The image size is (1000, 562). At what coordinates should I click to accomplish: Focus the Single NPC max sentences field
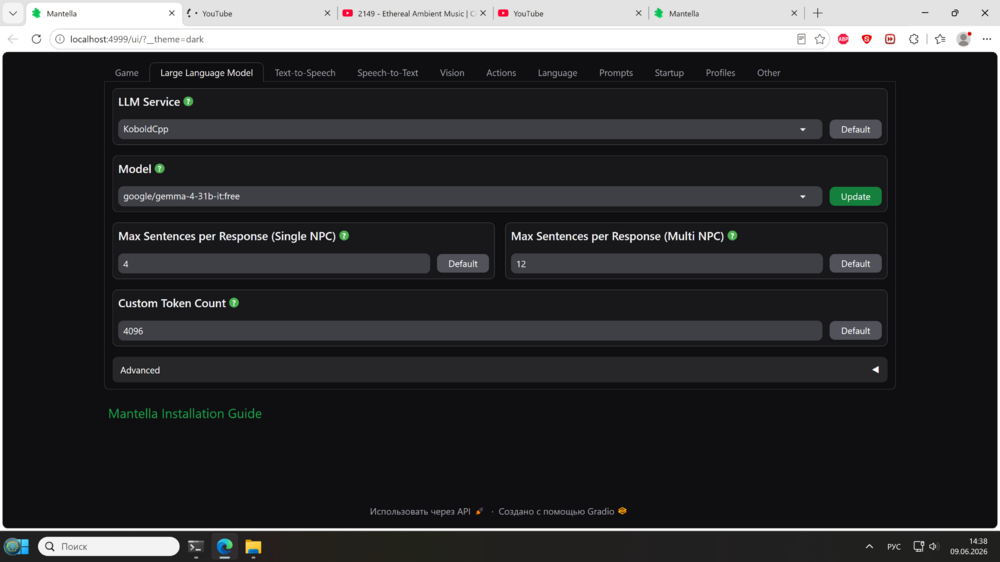274,263
